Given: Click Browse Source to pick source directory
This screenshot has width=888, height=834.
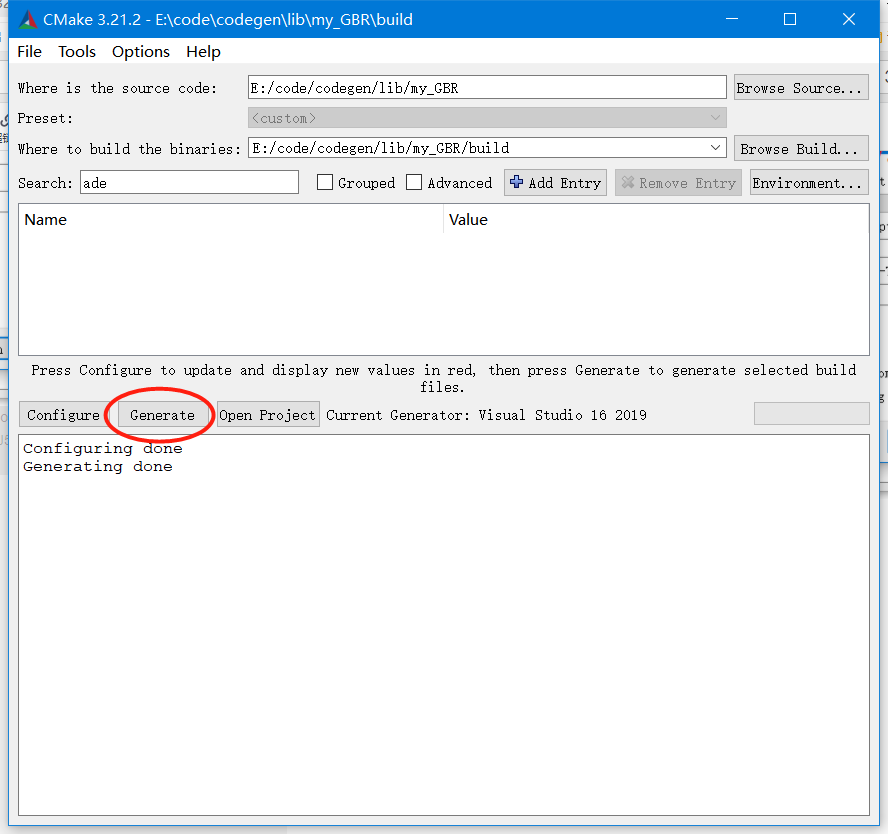Looking at the screenshot, I should (x=800, y=87).
